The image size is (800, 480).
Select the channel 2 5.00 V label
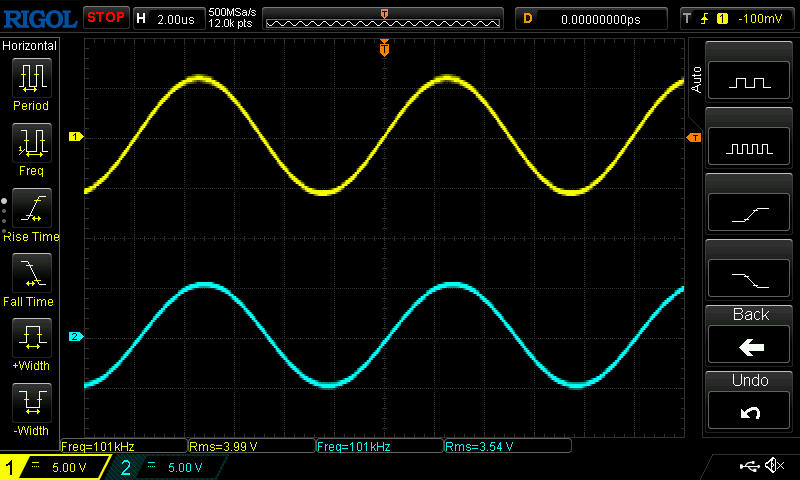coord(185,467)
